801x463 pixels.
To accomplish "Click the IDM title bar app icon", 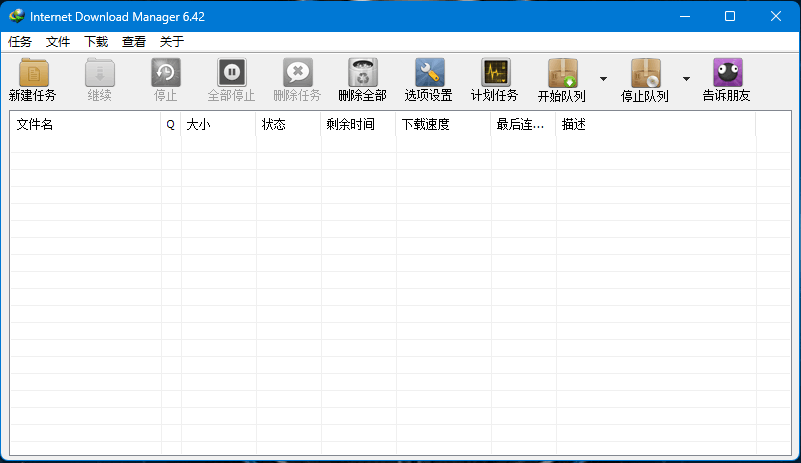I will (16, 16).
